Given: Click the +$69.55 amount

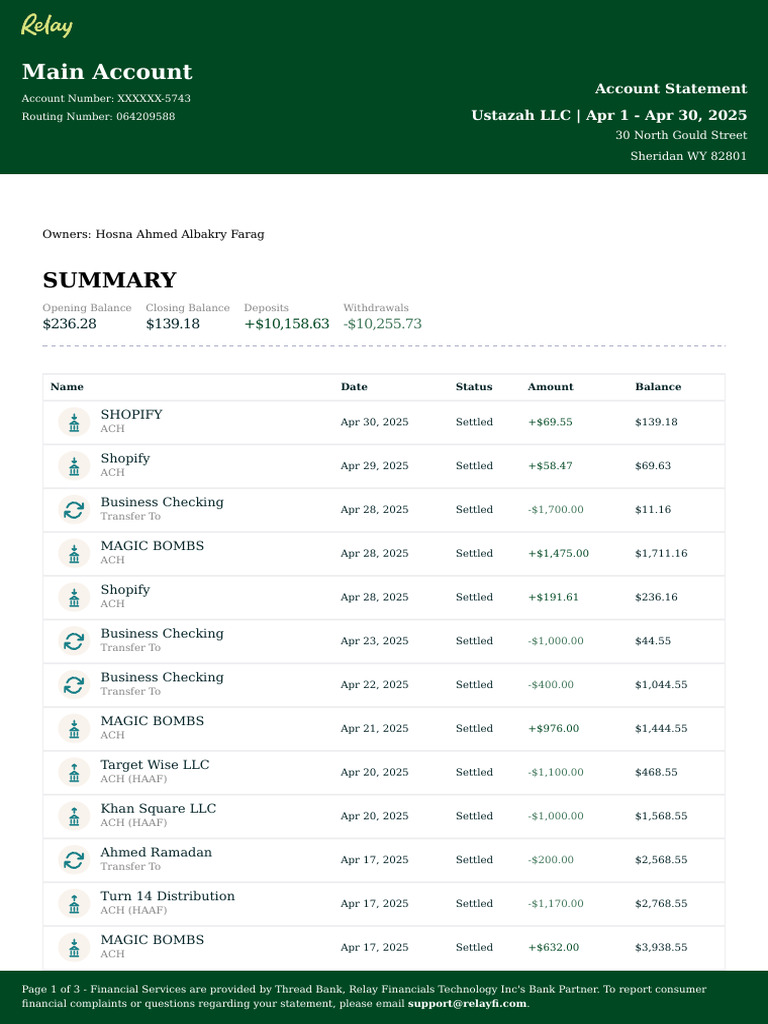Looking at the screenshot, I should 550,423.
